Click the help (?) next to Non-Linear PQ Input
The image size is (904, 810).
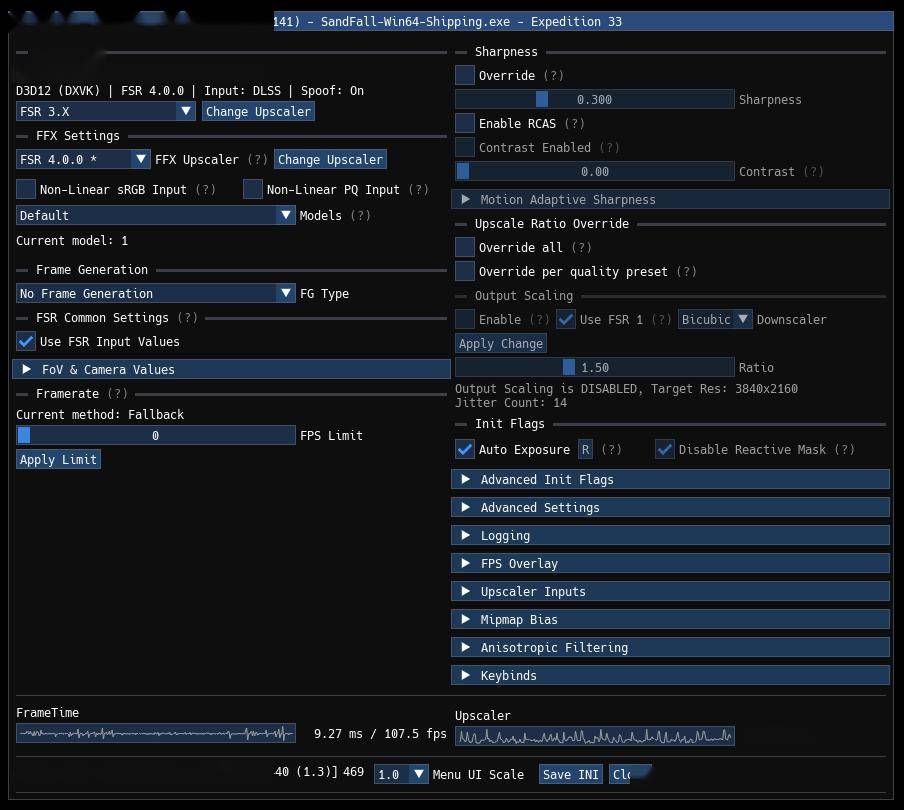point(418,189)
